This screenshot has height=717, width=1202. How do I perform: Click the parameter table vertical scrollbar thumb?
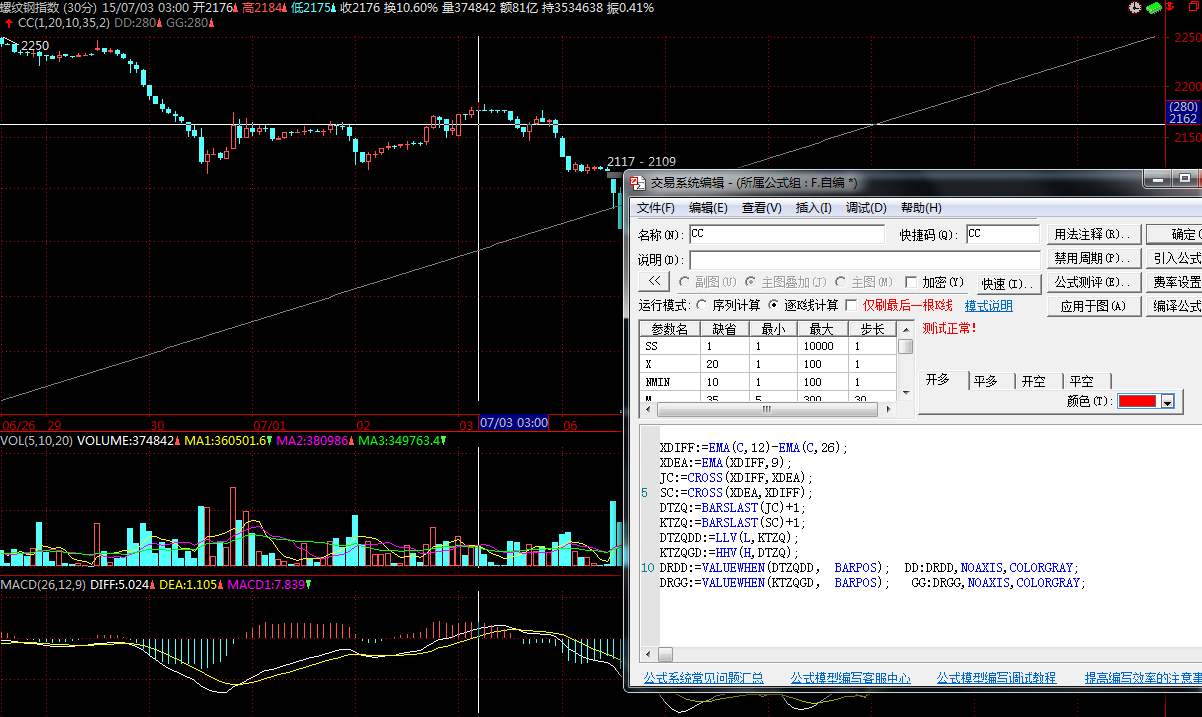(x=905, y=347)
